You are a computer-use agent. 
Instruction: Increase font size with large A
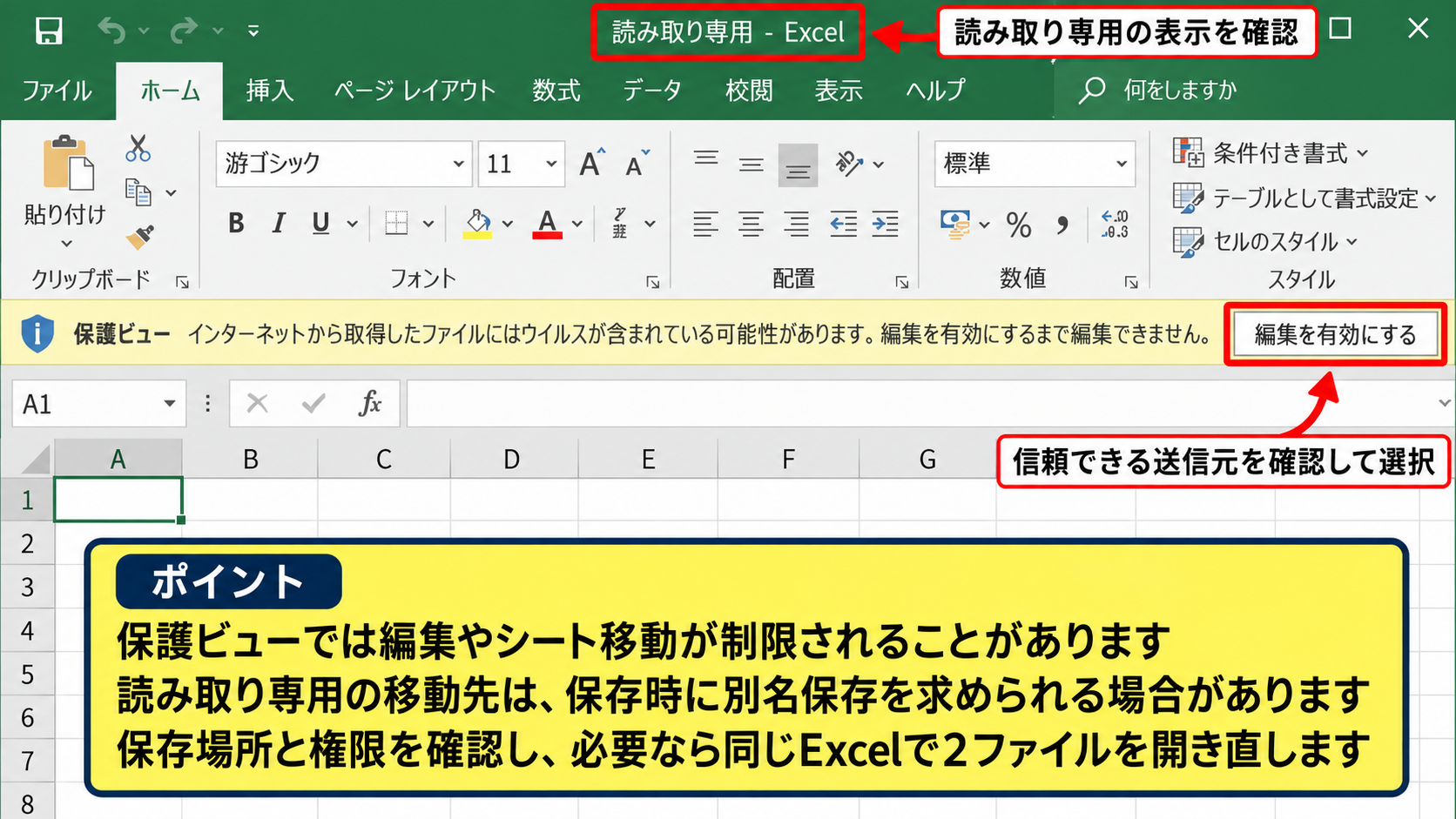[592, 163]
